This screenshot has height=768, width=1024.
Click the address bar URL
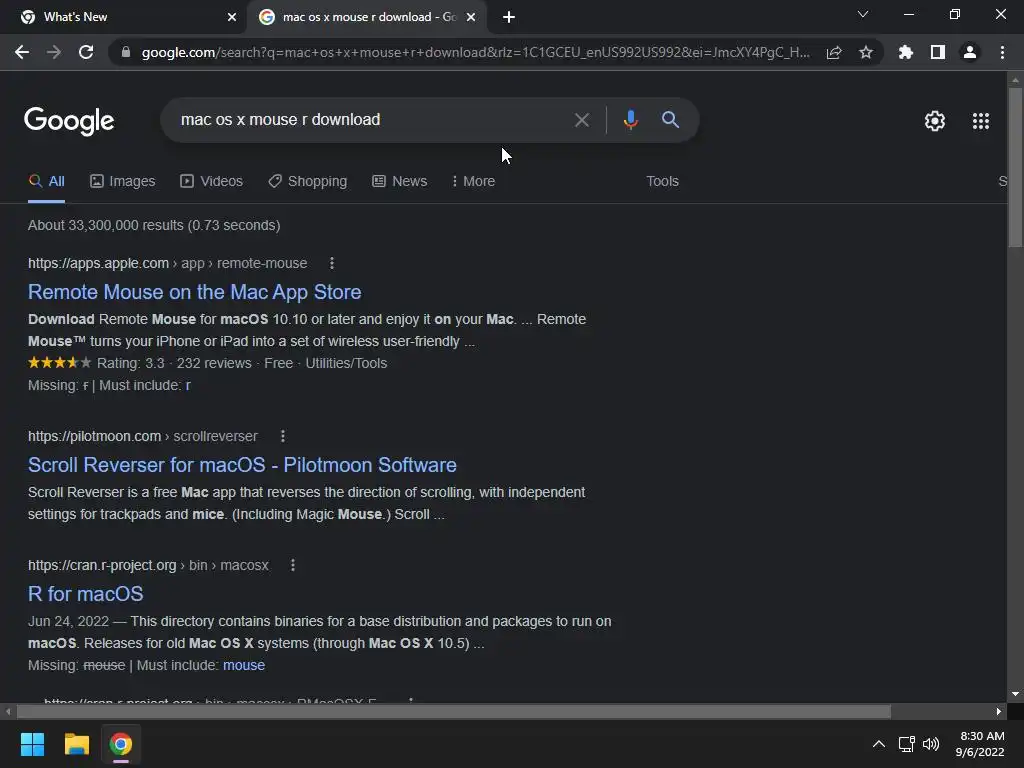tap(475, 52)
